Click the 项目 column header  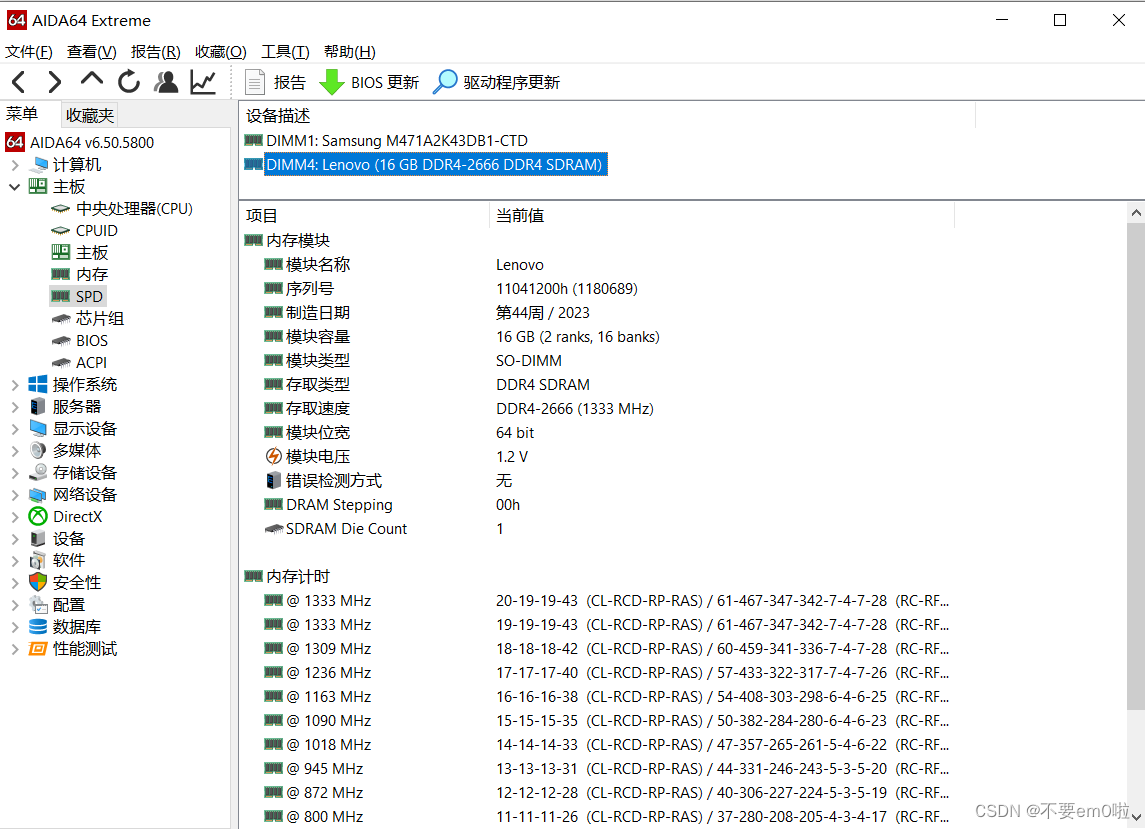(364, 215)
